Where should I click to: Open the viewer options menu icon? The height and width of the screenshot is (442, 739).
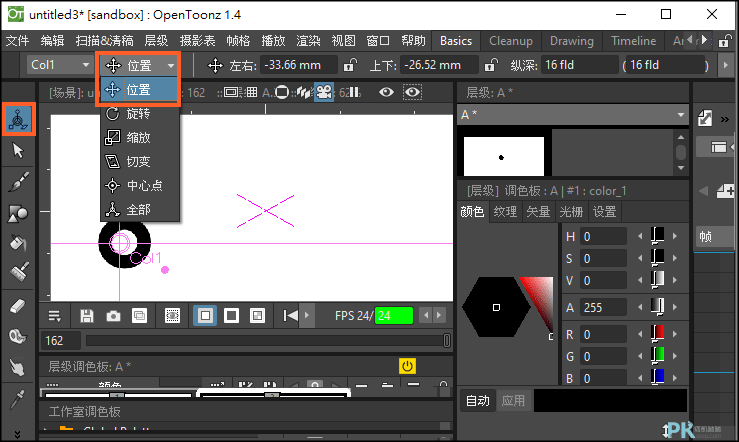click(55, 316)
